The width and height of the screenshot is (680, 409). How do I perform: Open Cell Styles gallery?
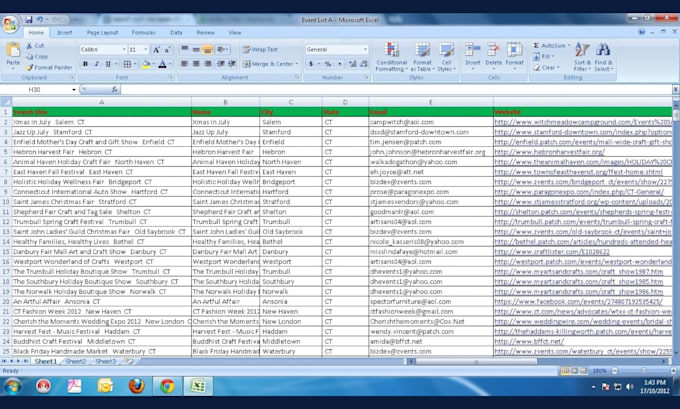tap(446, 57)
